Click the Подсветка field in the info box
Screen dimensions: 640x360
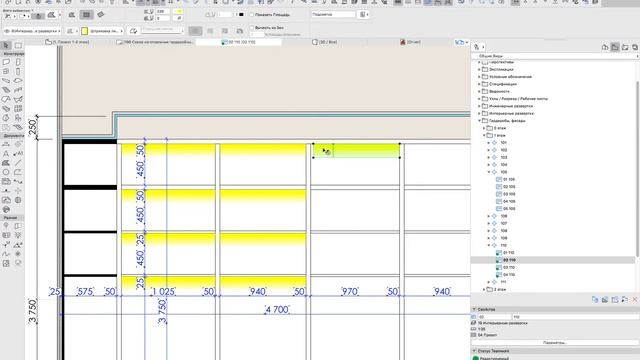333,15
